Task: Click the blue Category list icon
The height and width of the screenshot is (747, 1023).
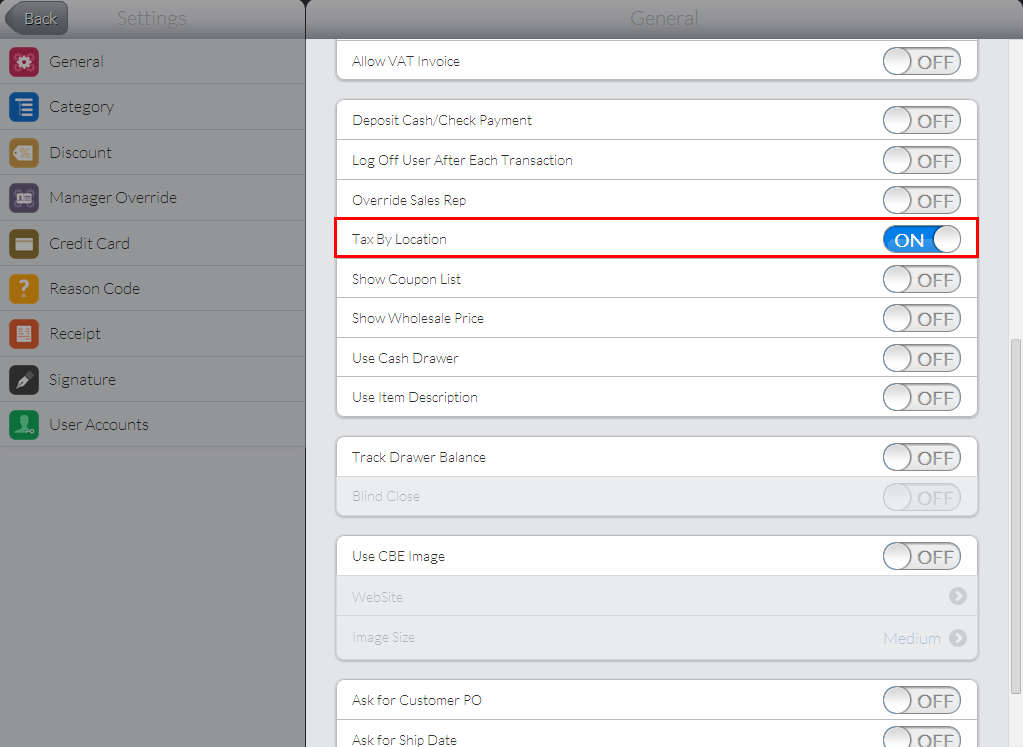Action: coord(24,107)
